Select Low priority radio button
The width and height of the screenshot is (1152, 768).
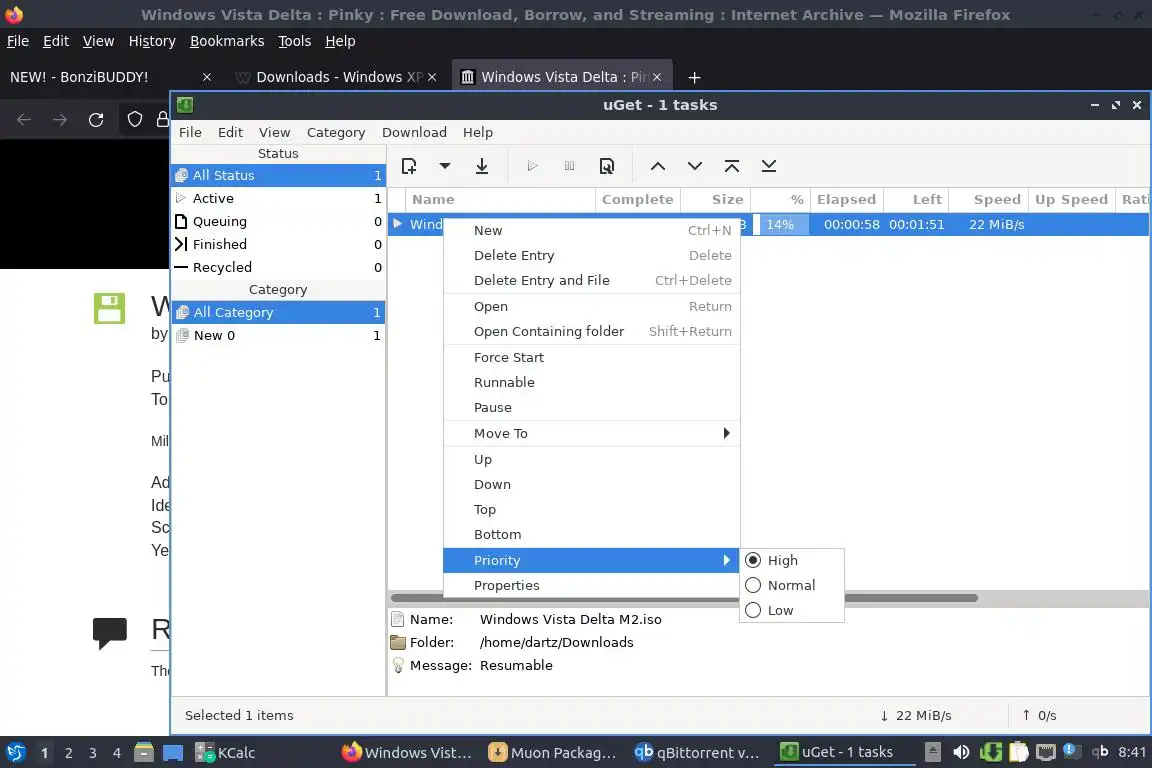(x=752, y=610)
